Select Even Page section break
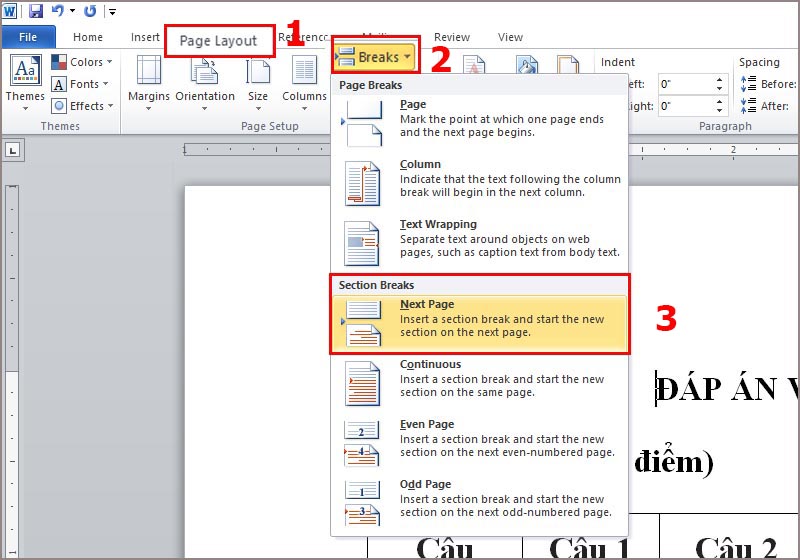The width and height of the screenshot is (800, 560). (479, 443)
